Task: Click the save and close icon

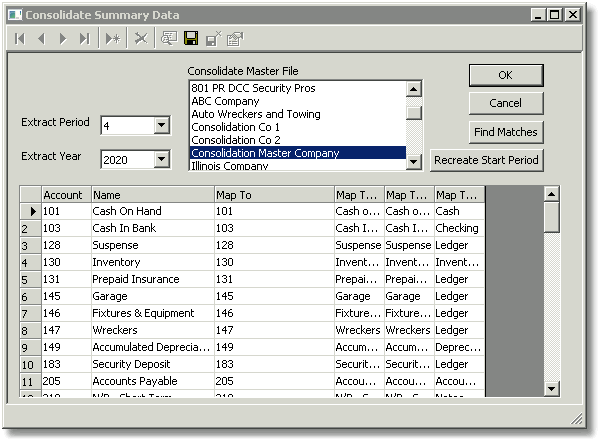Action: (x=213, y=39)
